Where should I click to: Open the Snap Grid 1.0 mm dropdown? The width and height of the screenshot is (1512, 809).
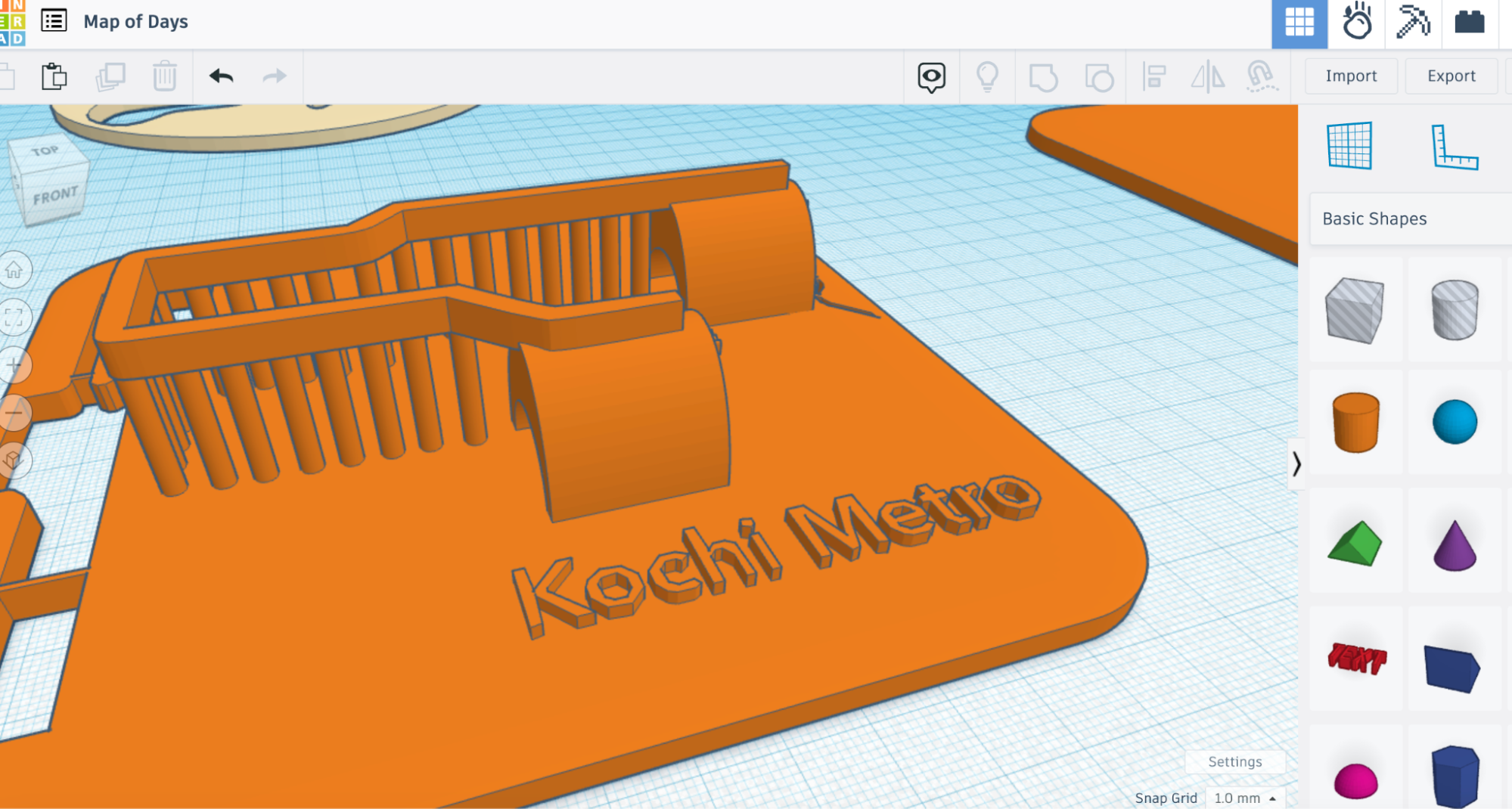click(1244, 798)
